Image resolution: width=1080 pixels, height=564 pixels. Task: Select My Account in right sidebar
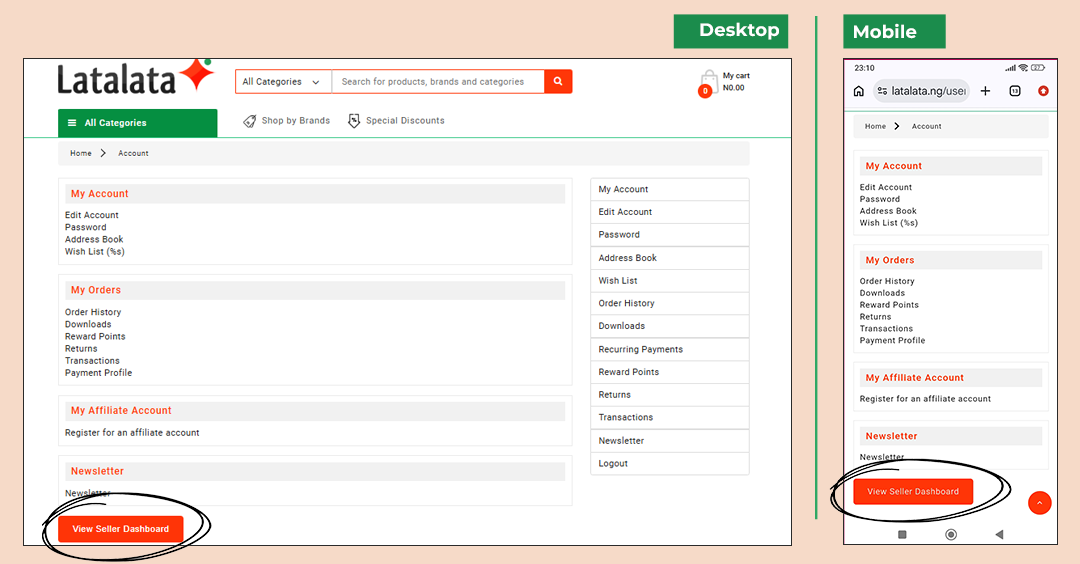tap(669, 189)
